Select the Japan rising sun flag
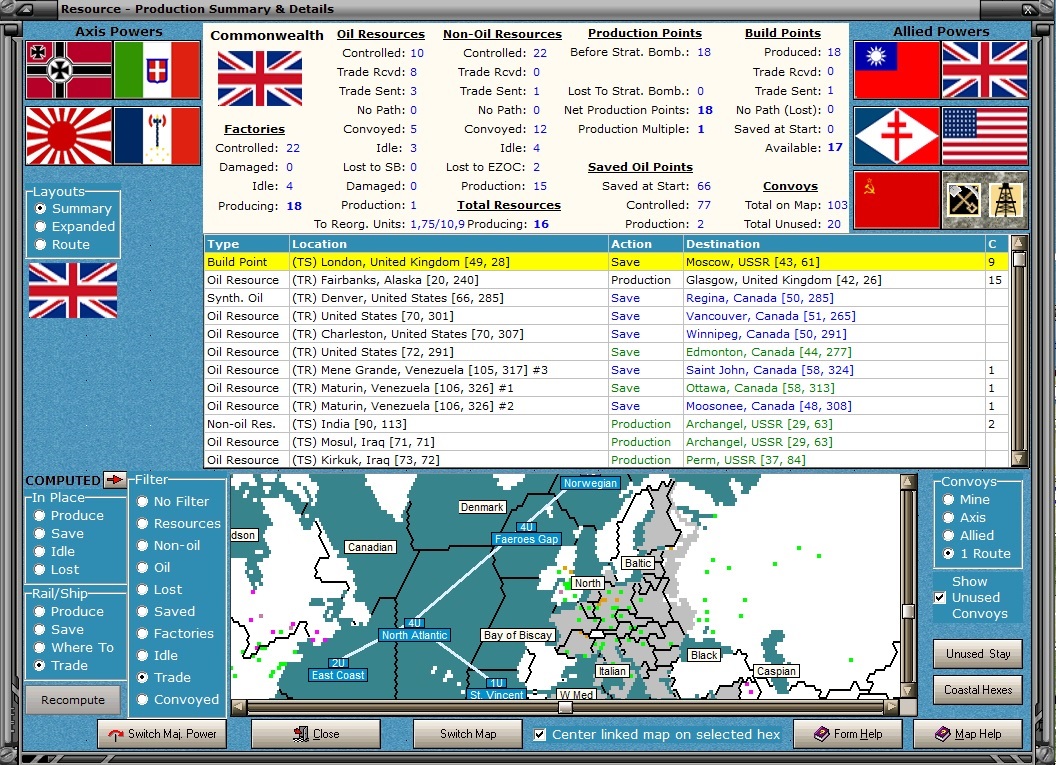 pyautogui.click(x=69, y=135)
